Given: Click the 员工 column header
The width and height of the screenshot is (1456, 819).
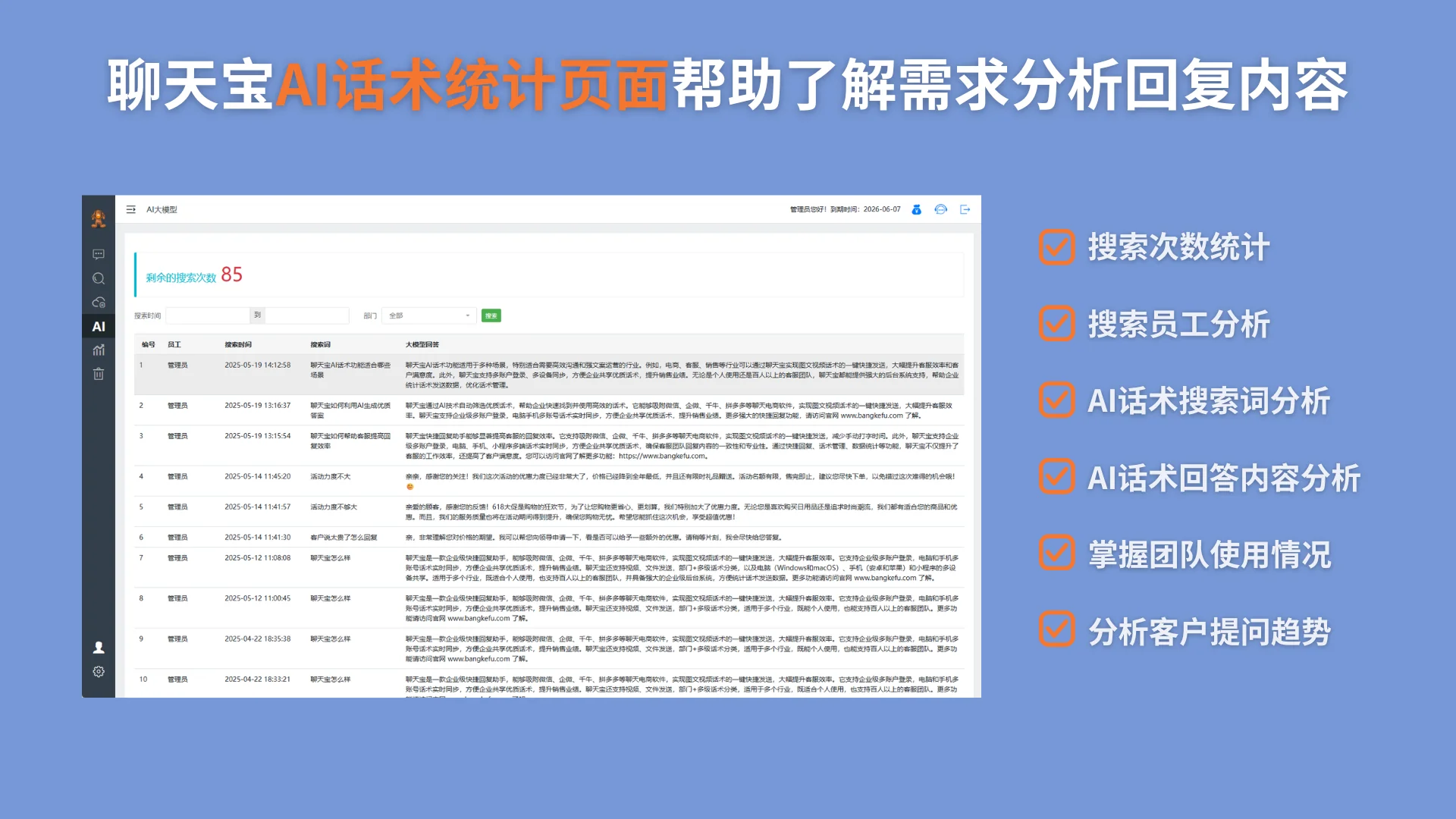Looking at the screenshot, I should point(174,344).
